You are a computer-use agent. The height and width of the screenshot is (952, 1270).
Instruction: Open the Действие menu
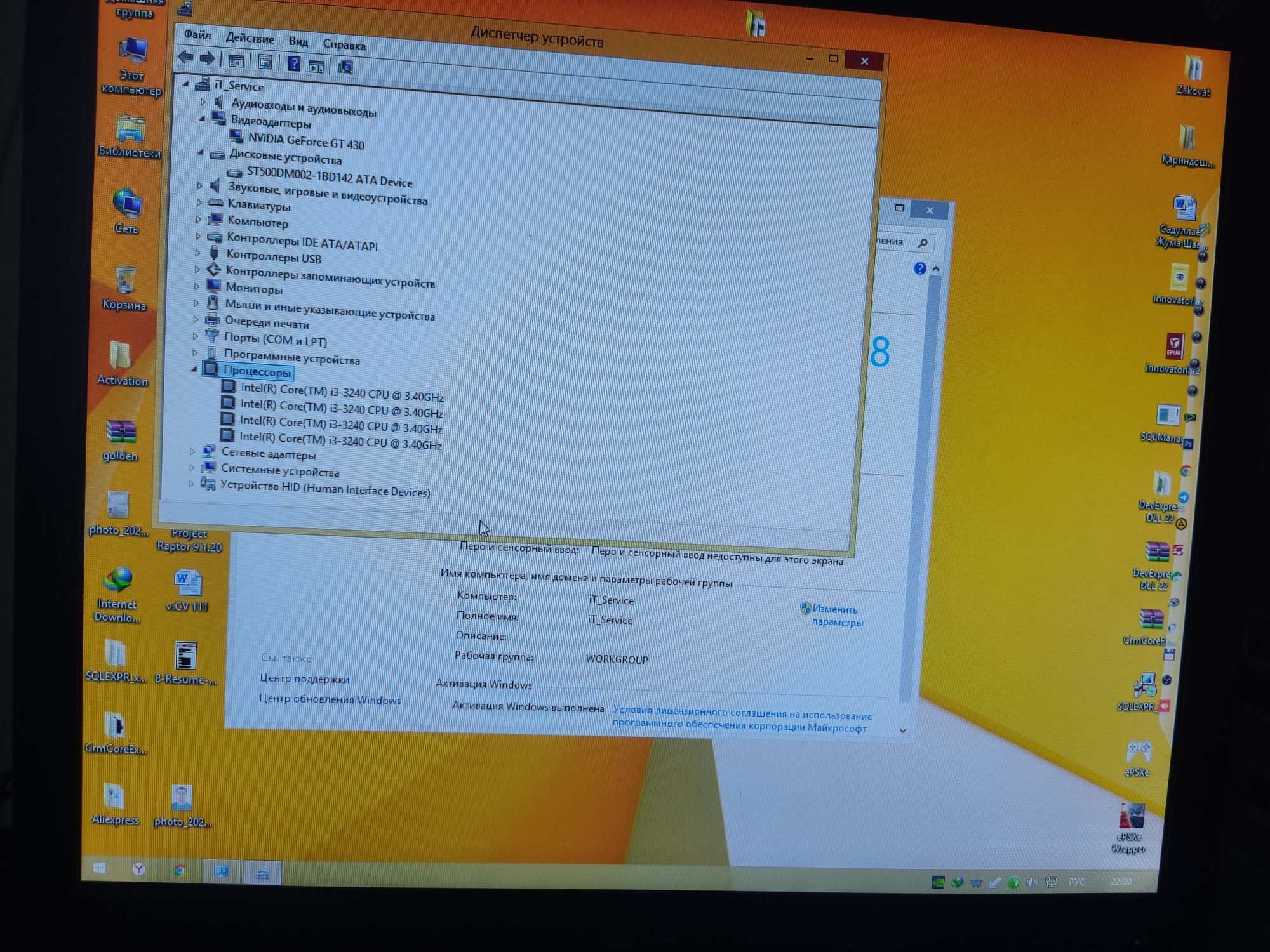coord(250,39)
